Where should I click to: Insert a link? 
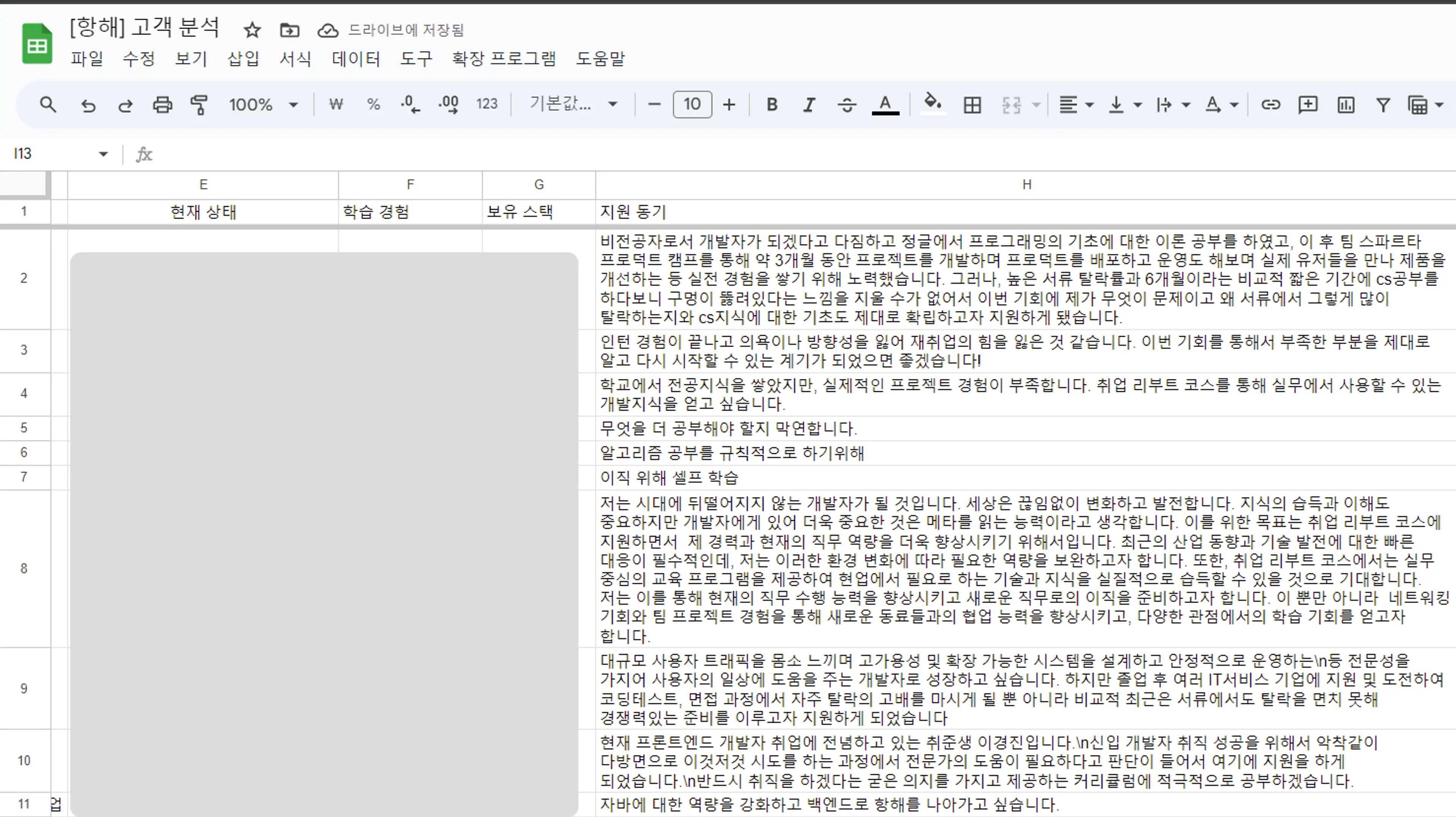(x=1271, y=105)
